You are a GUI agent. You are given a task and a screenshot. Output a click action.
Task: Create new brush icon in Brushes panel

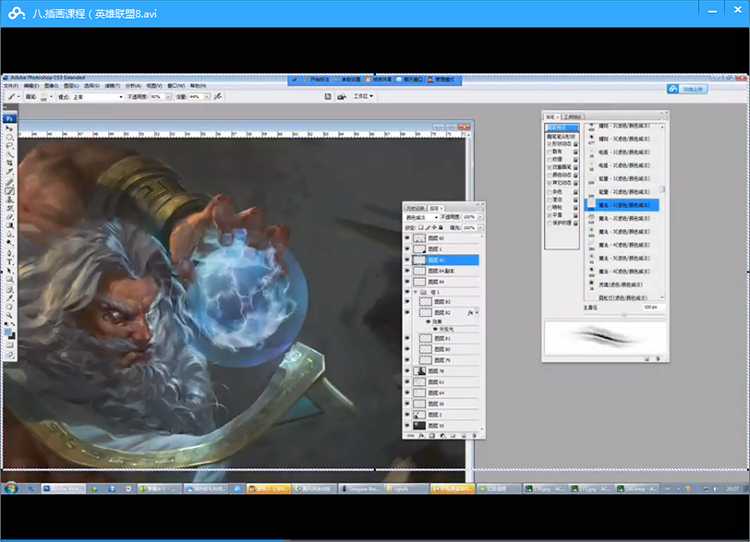647,358
